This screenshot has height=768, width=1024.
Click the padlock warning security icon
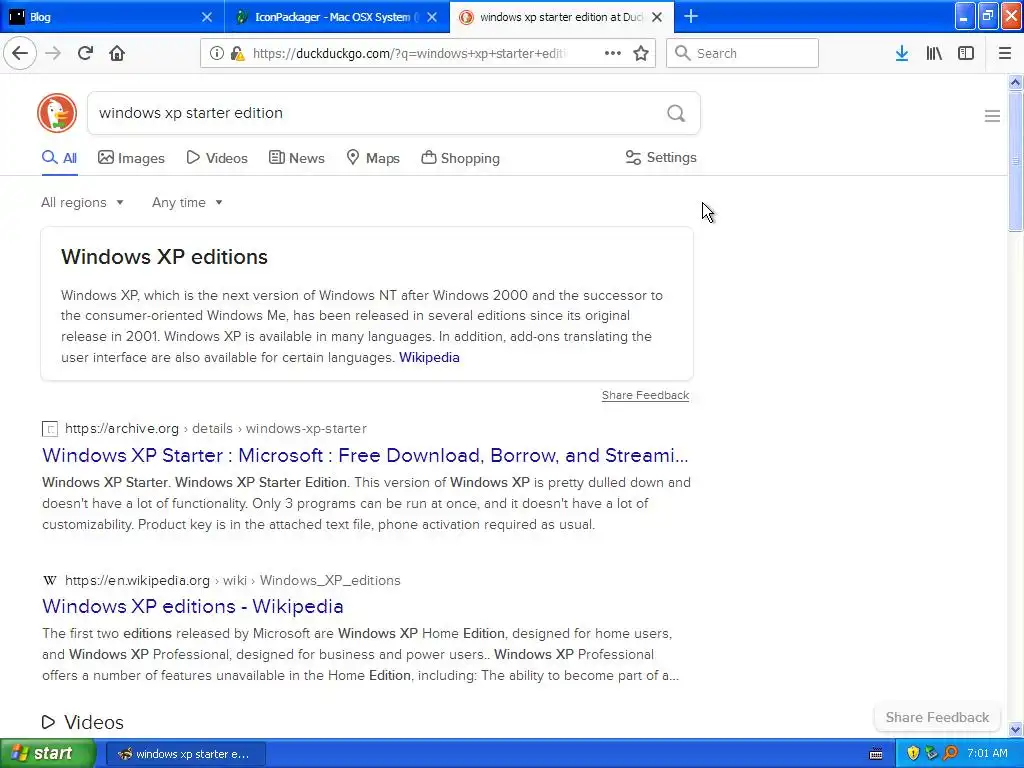point(238,54)
